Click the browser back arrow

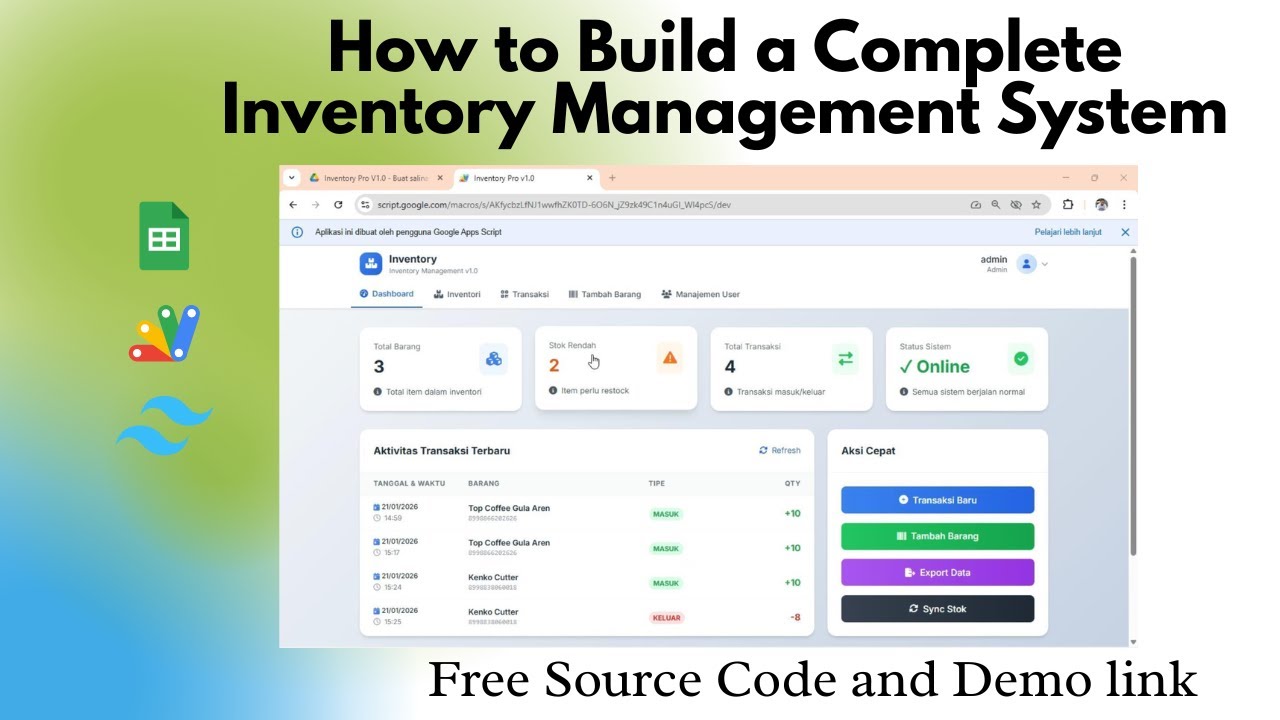click(x=293, y=204)
